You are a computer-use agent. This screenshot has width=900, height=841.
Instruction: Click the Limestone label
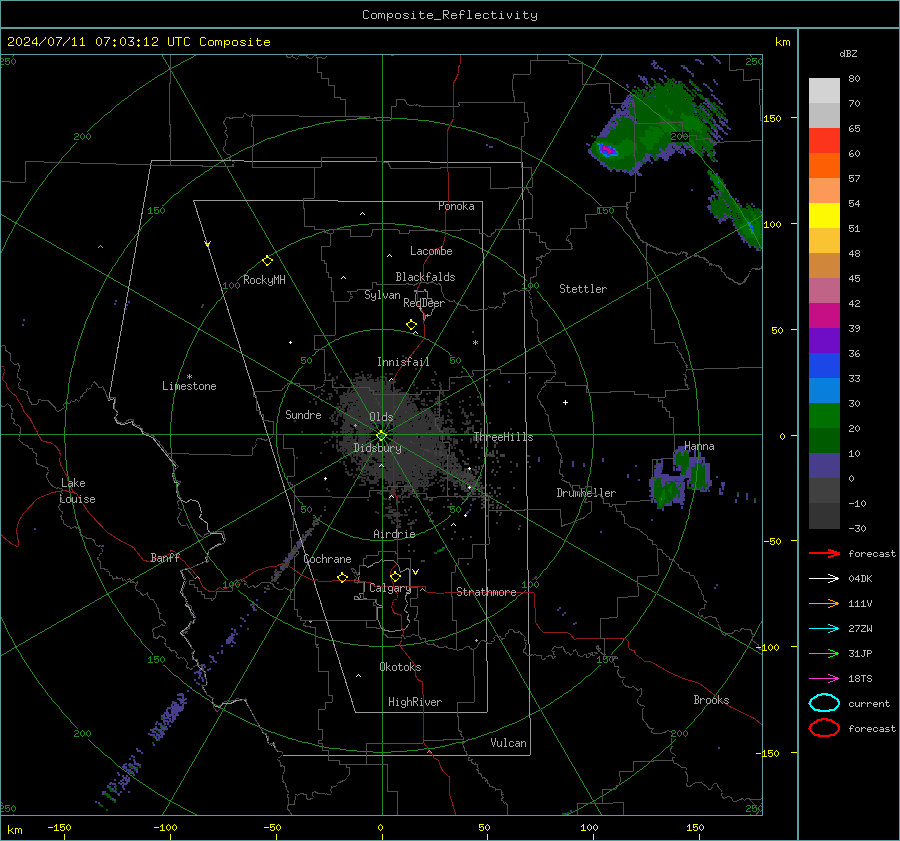(x=189, y=386)
